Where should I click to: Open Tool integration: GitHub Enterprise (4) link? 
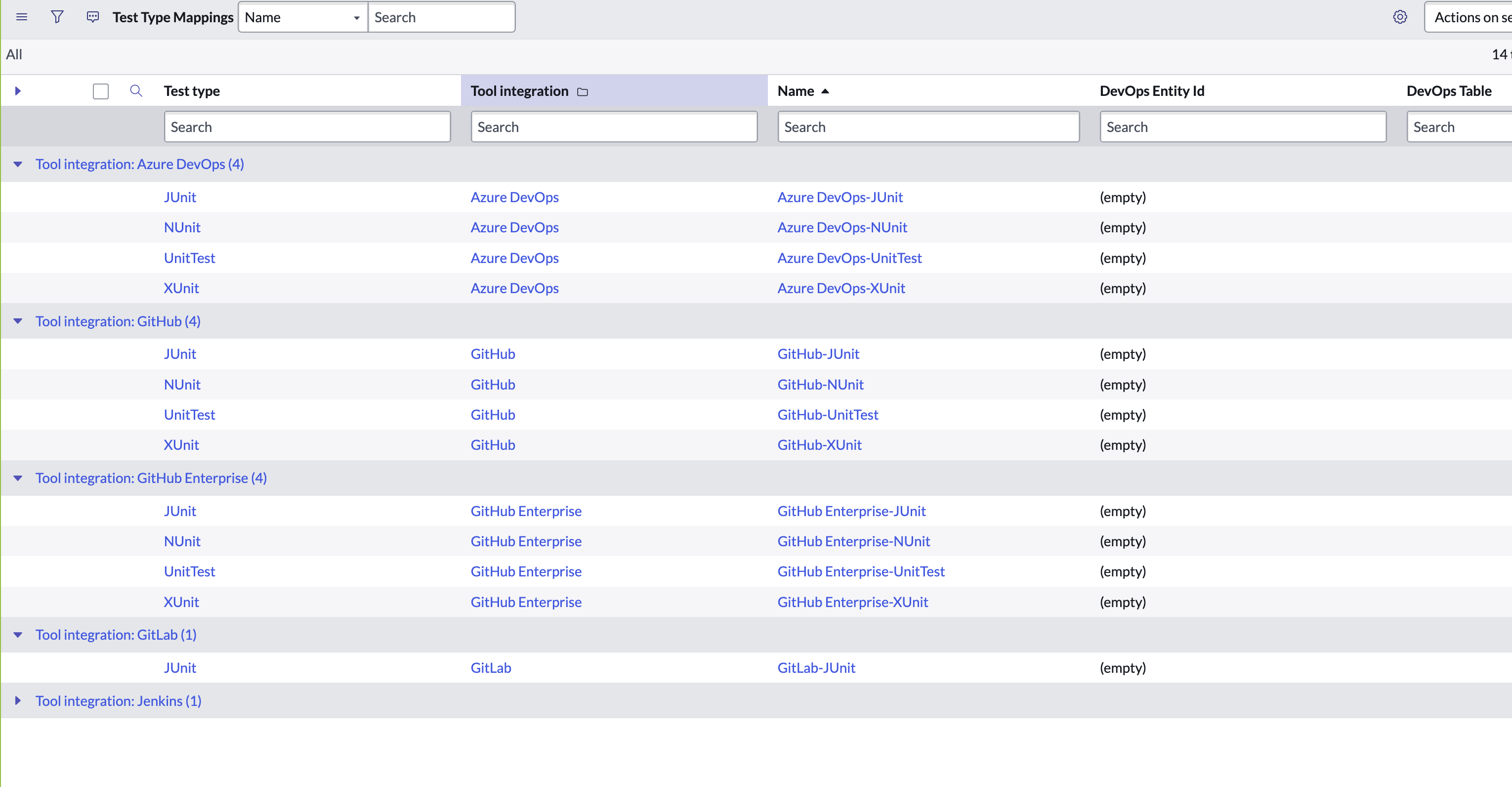(x=151, y=478)
